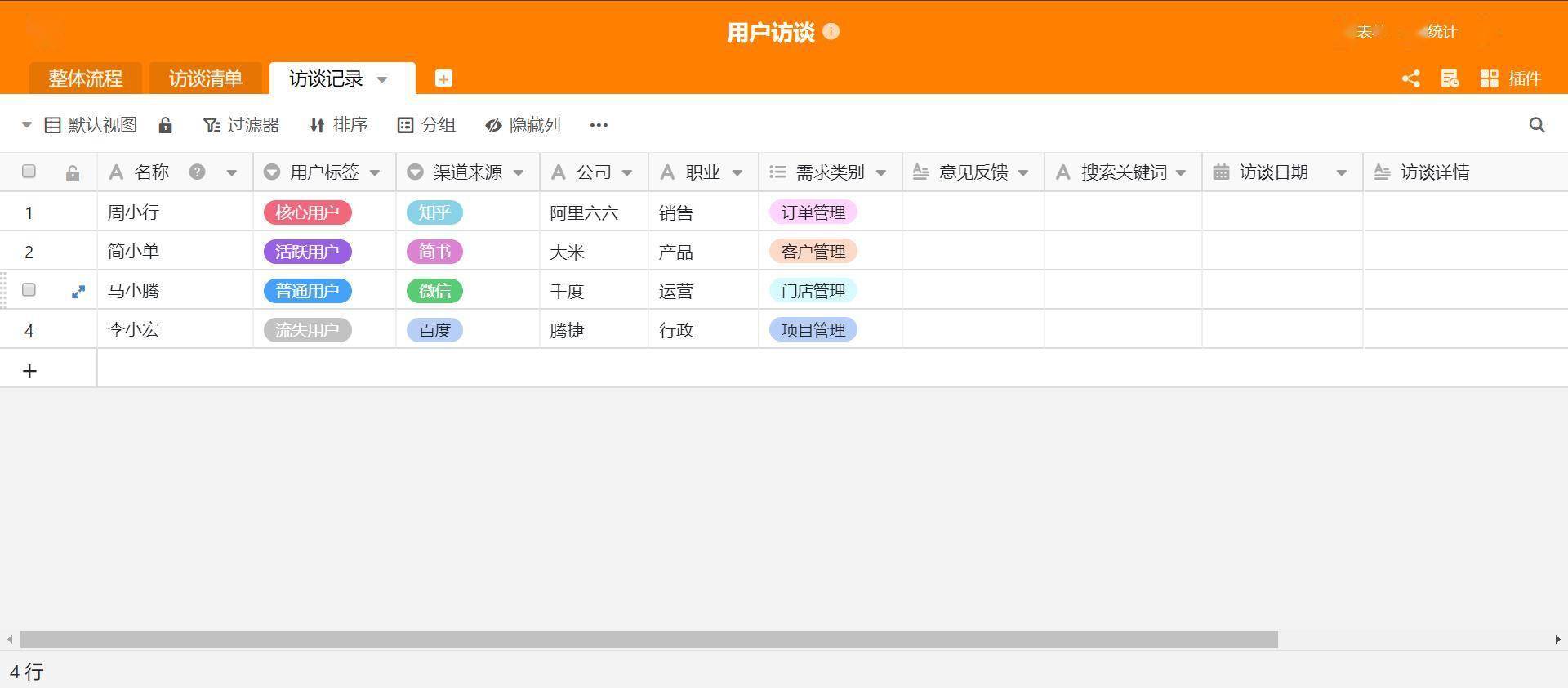This screenshot has width=1568, height=688.
Task: Click the horizontal scrollbar thumb
Action: coord(648,639)
